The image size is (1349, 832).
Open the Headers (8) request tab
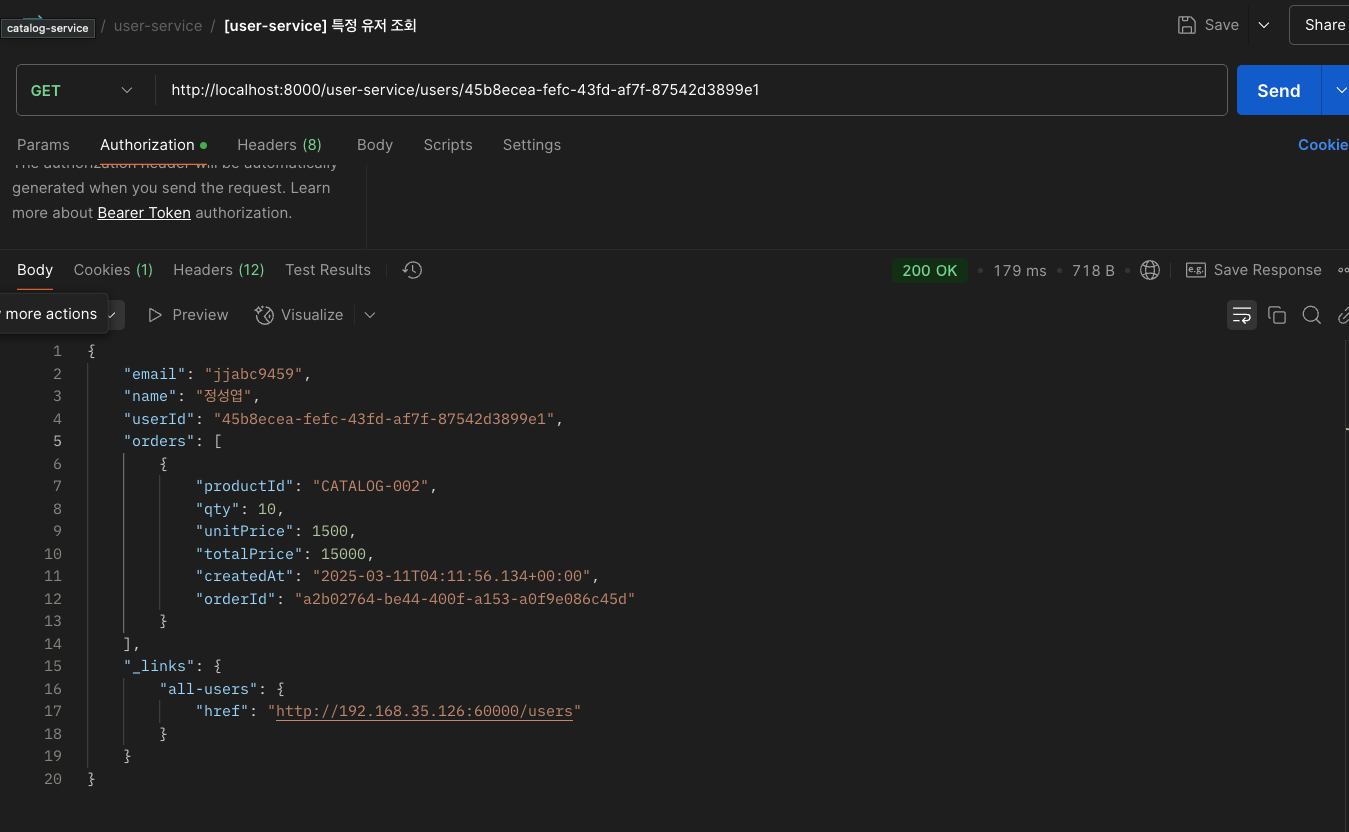pyautogui.click(x=279, y=145)
